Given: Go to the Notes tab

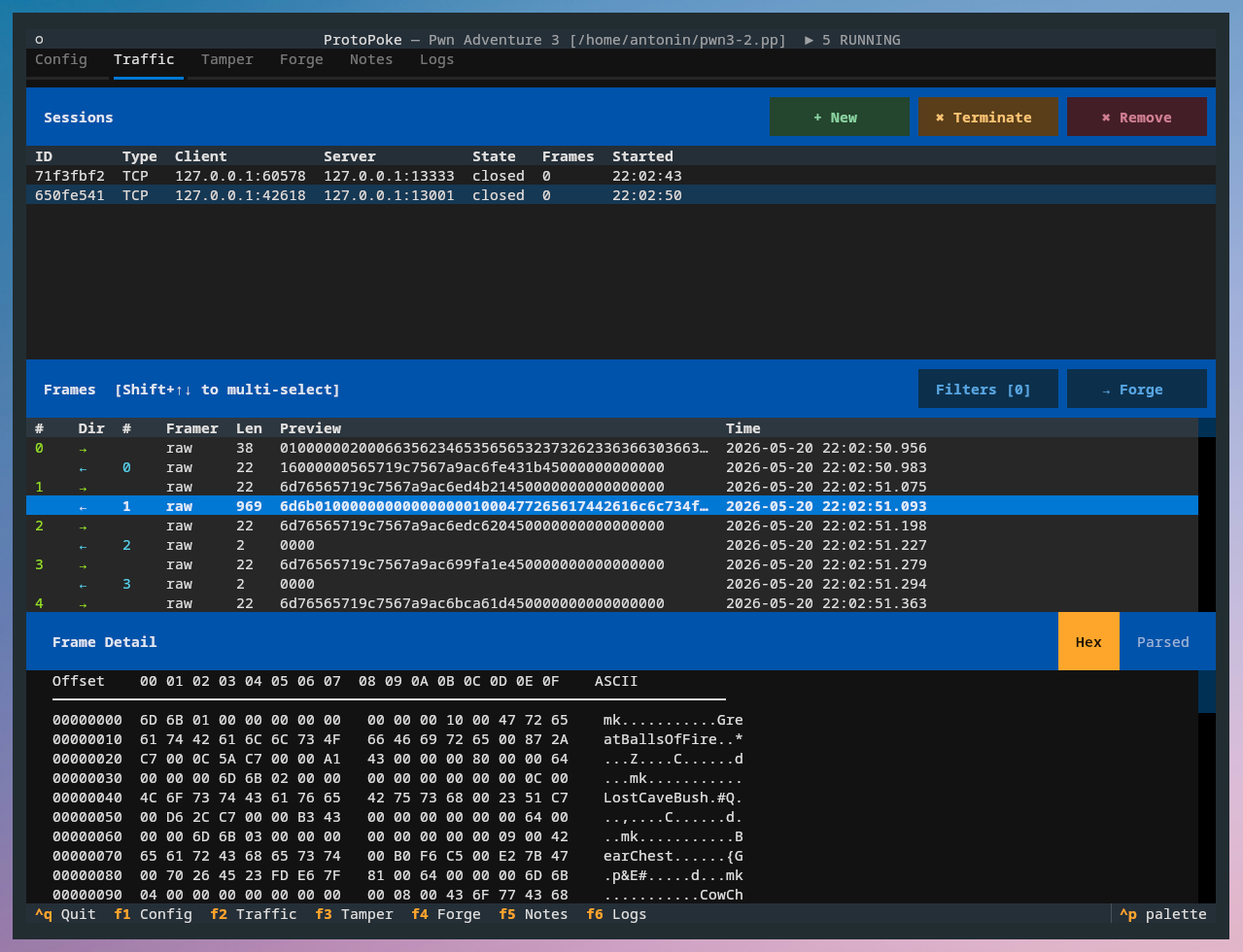Looking at the screenshot, I should point(371,59).
